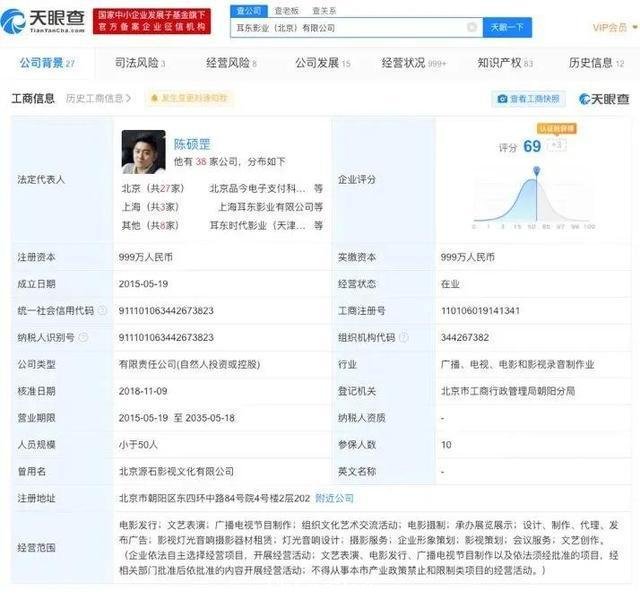The height and width of the screenshot is (600, 640).
Task: Expand 历史工商信息 link with chevron
Action: (x=98, y=98)
